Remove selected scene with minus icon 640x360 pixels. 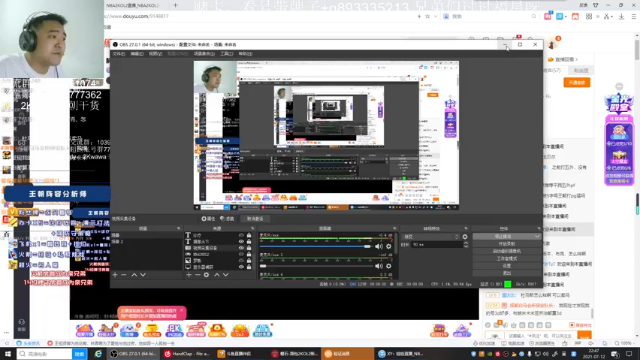tap(124, 275)
